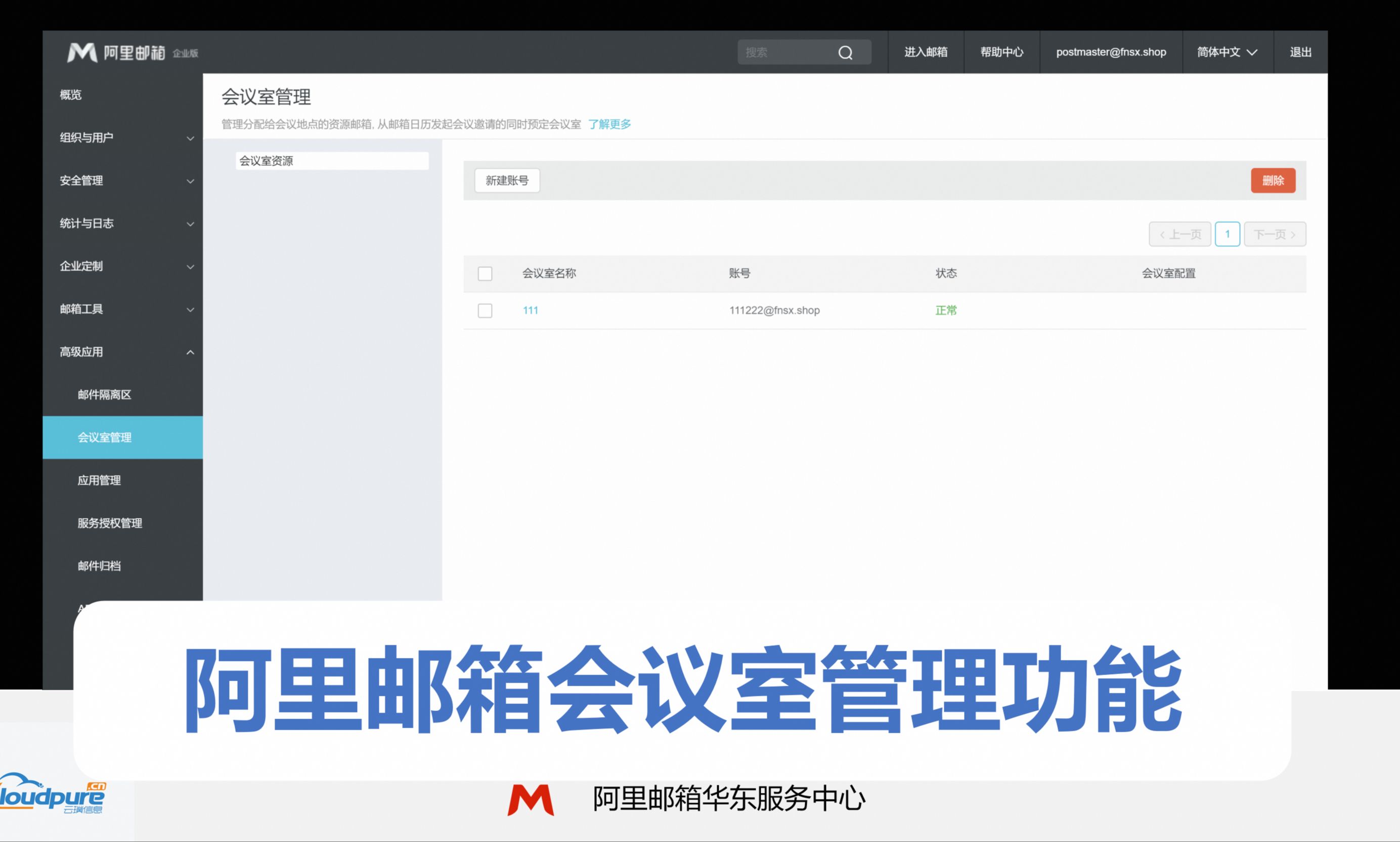Screen dimensions: 1400x842
Task: Click the search magnifier icon
Action: (845, 52)
